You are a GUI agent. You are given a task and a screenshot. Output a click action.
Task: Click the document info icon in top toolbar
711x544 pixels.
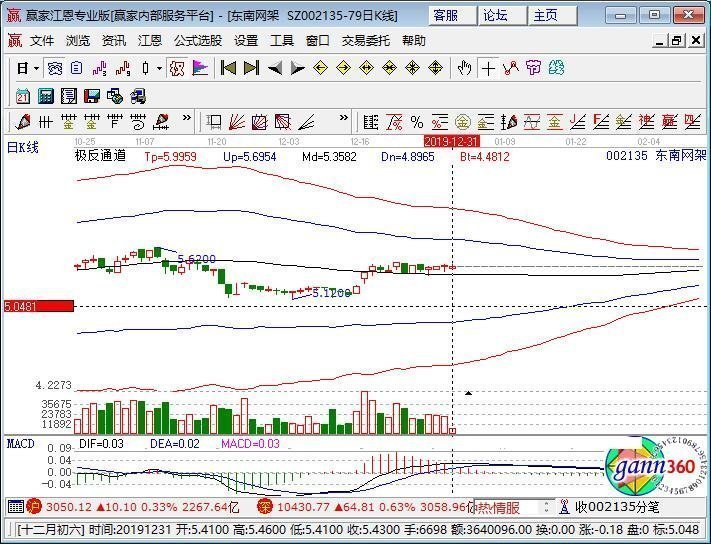point(76,68)
